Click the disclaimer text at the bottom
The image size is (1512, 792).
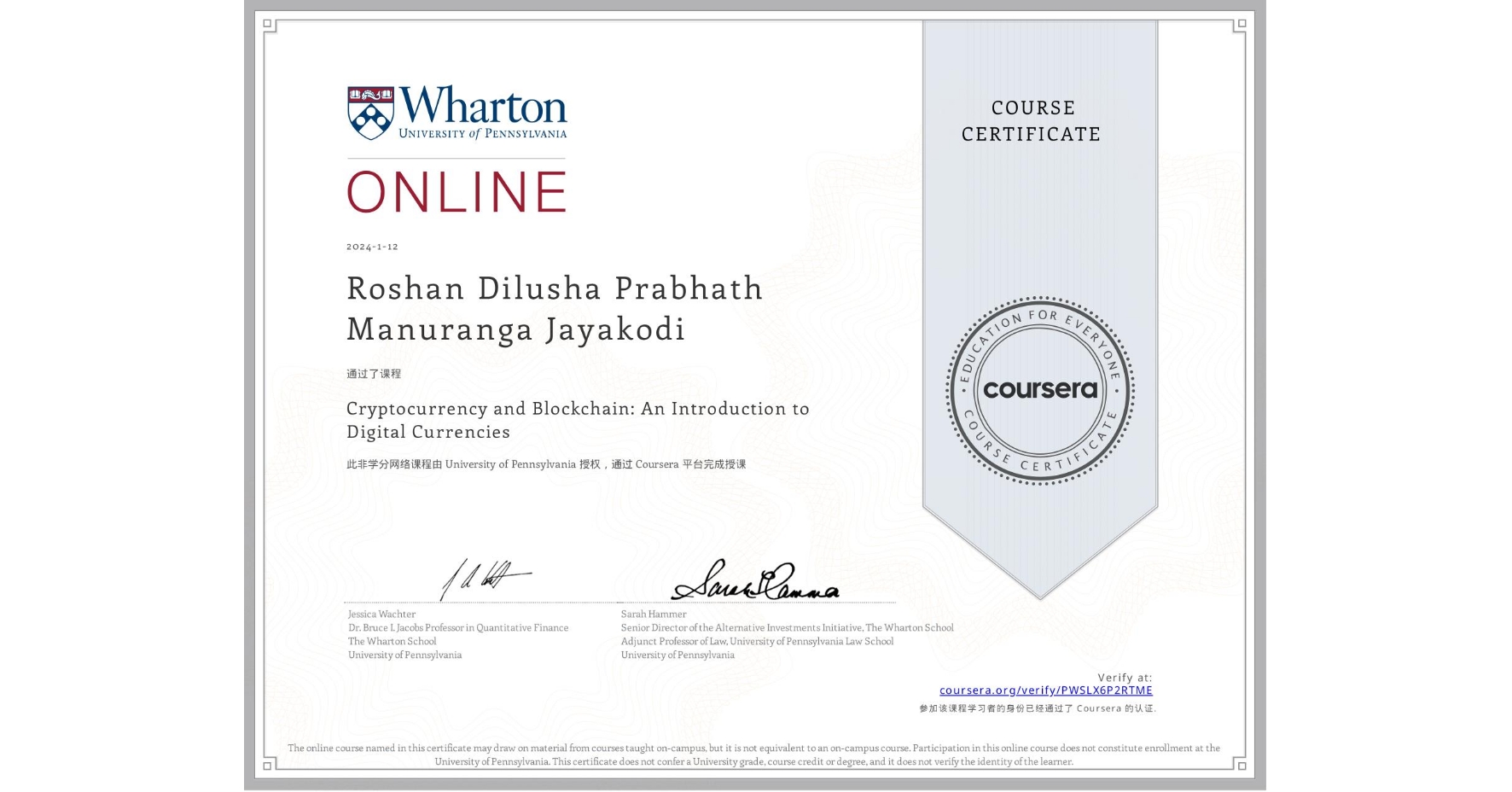(754, 754)
